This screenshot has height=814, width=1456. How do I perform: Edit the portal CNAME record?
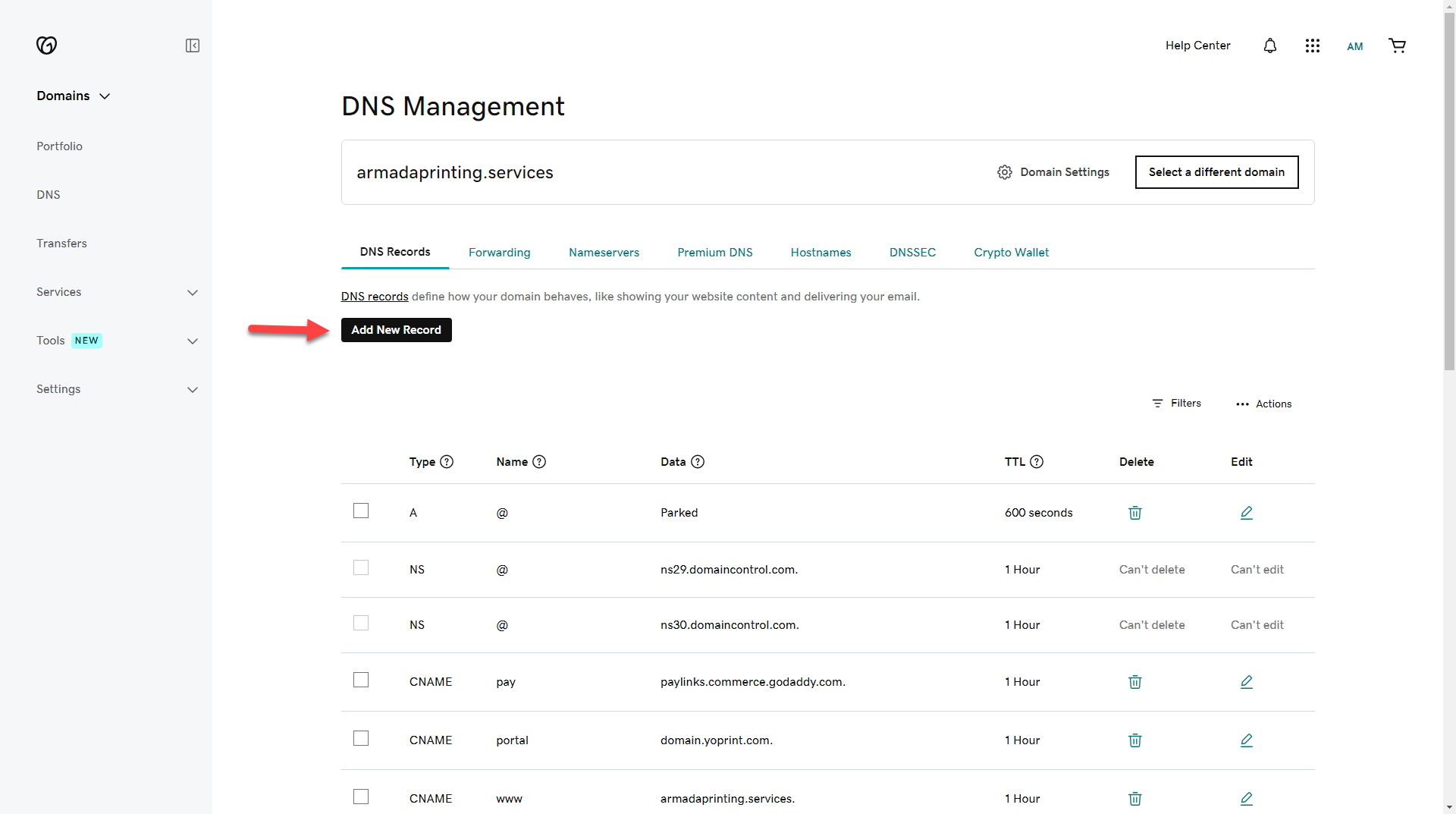click(x=1247, y=740)
